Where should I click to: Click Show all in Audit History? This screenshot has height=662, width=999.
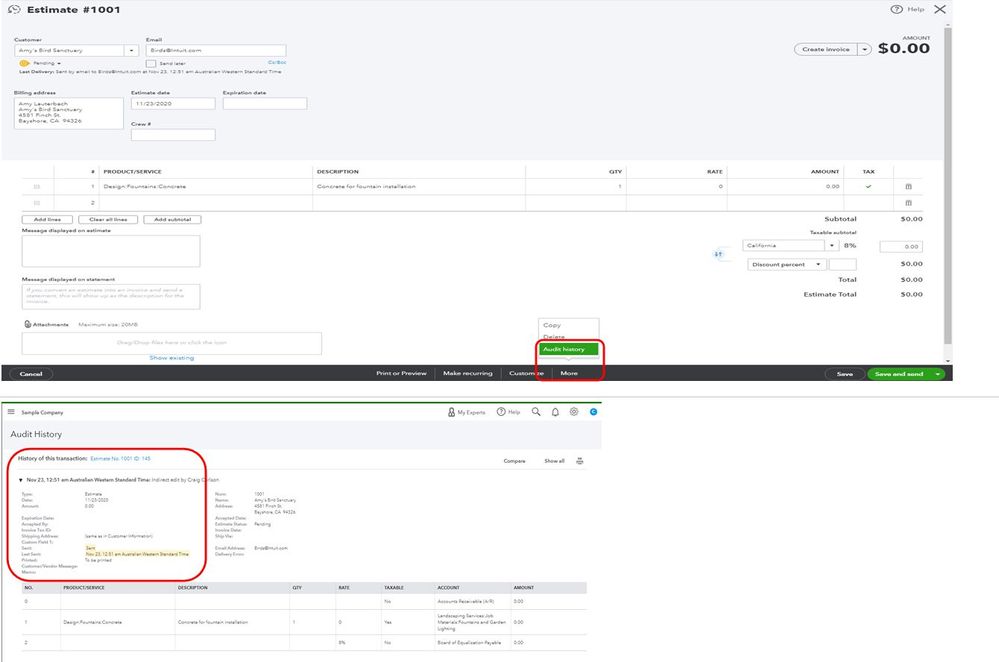554,461
